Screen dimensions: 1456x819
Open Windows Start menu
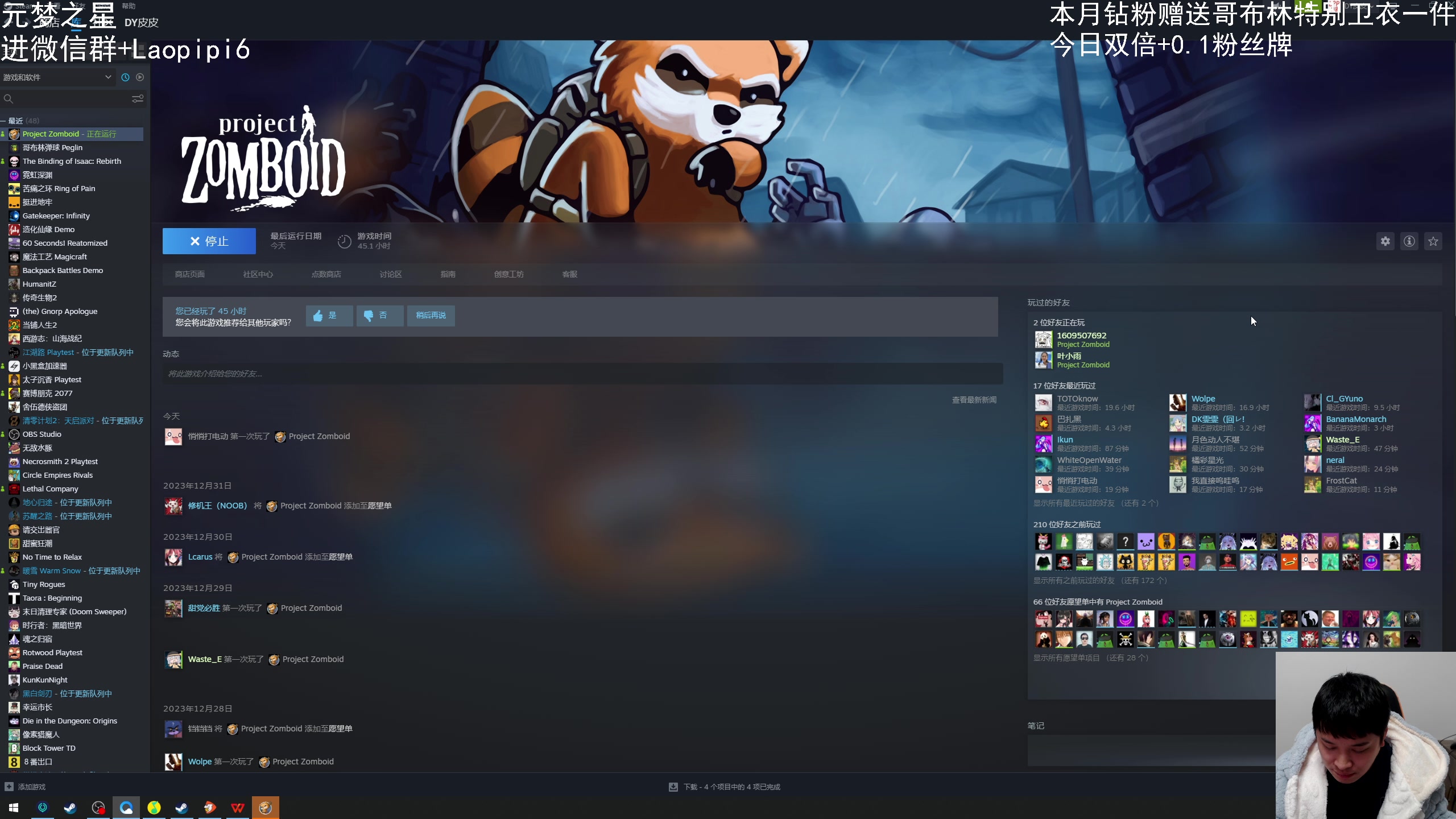[x=14, y=808]
